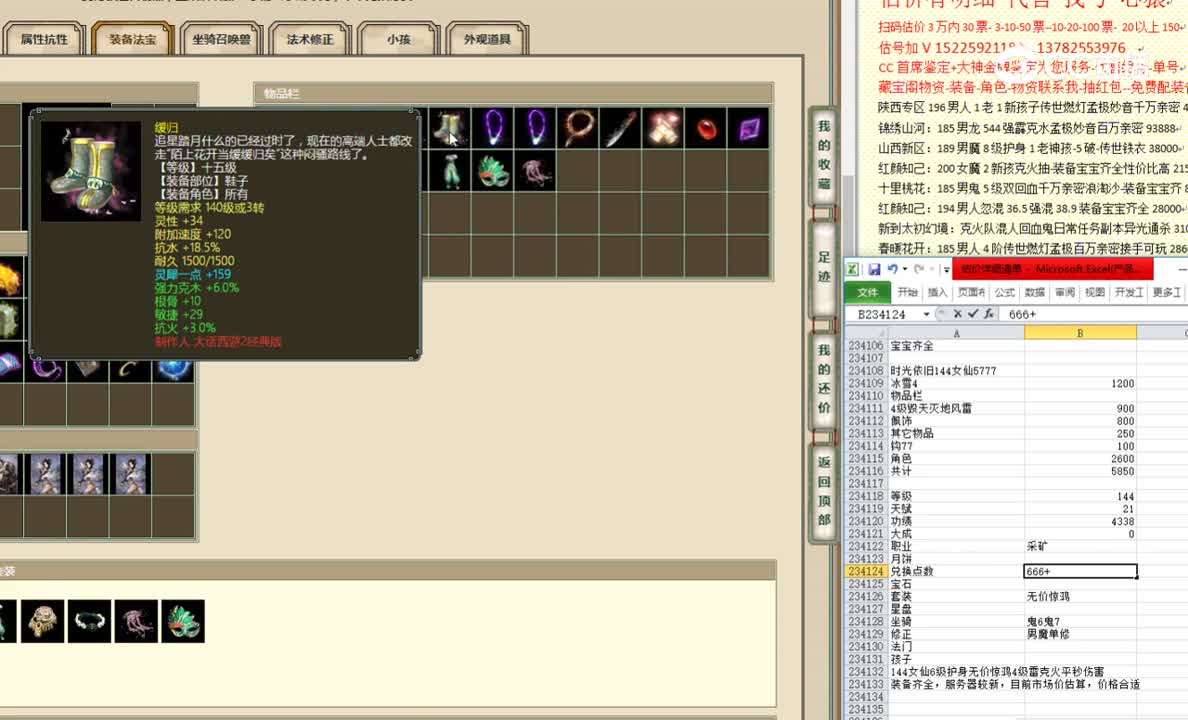Open the Excel 开始 ribbon tab

pyautogui.click(x=907, y=293)
